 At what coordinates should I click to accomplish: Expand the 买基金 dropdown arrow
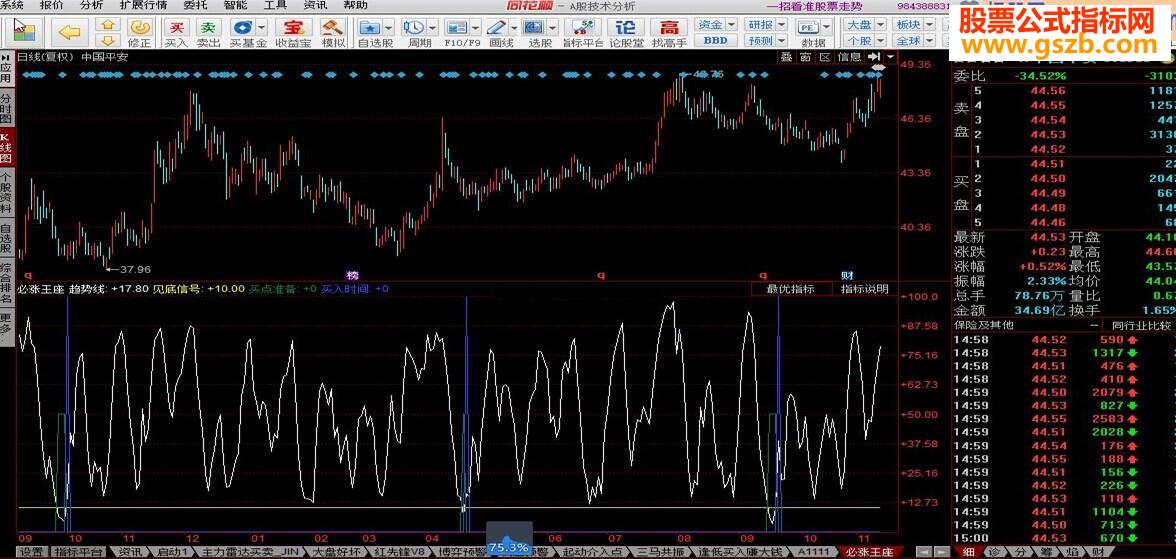click(x=263, y=27)
